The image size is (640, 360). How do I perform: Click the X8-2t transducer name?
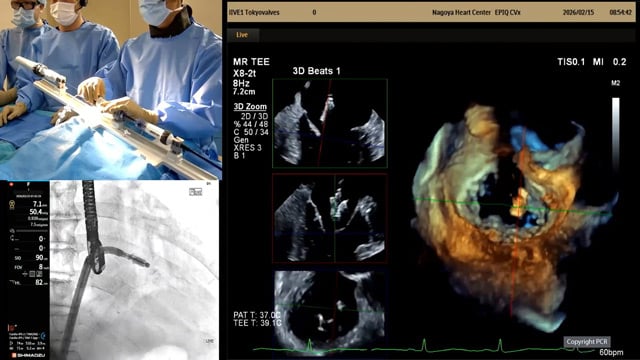point(244,73)
